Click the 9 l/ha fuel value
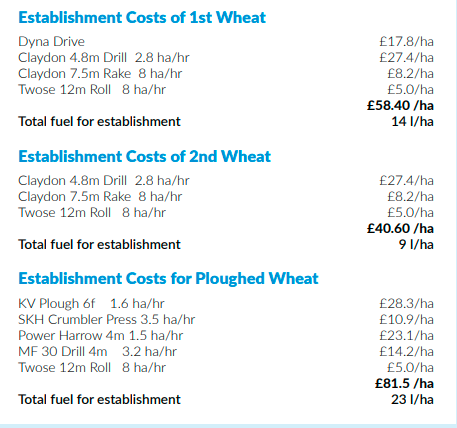This screenshot has width=457, height=428. click(x=416, y=244)
